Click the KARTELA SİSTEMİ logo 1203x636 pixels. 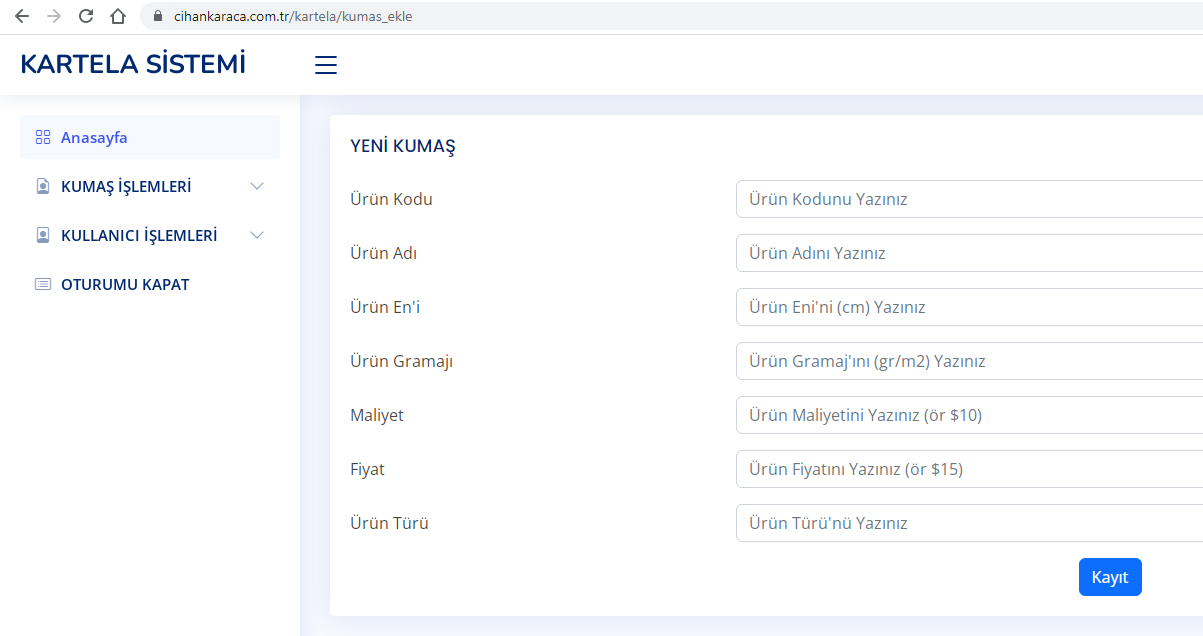(x=133, y=64)
